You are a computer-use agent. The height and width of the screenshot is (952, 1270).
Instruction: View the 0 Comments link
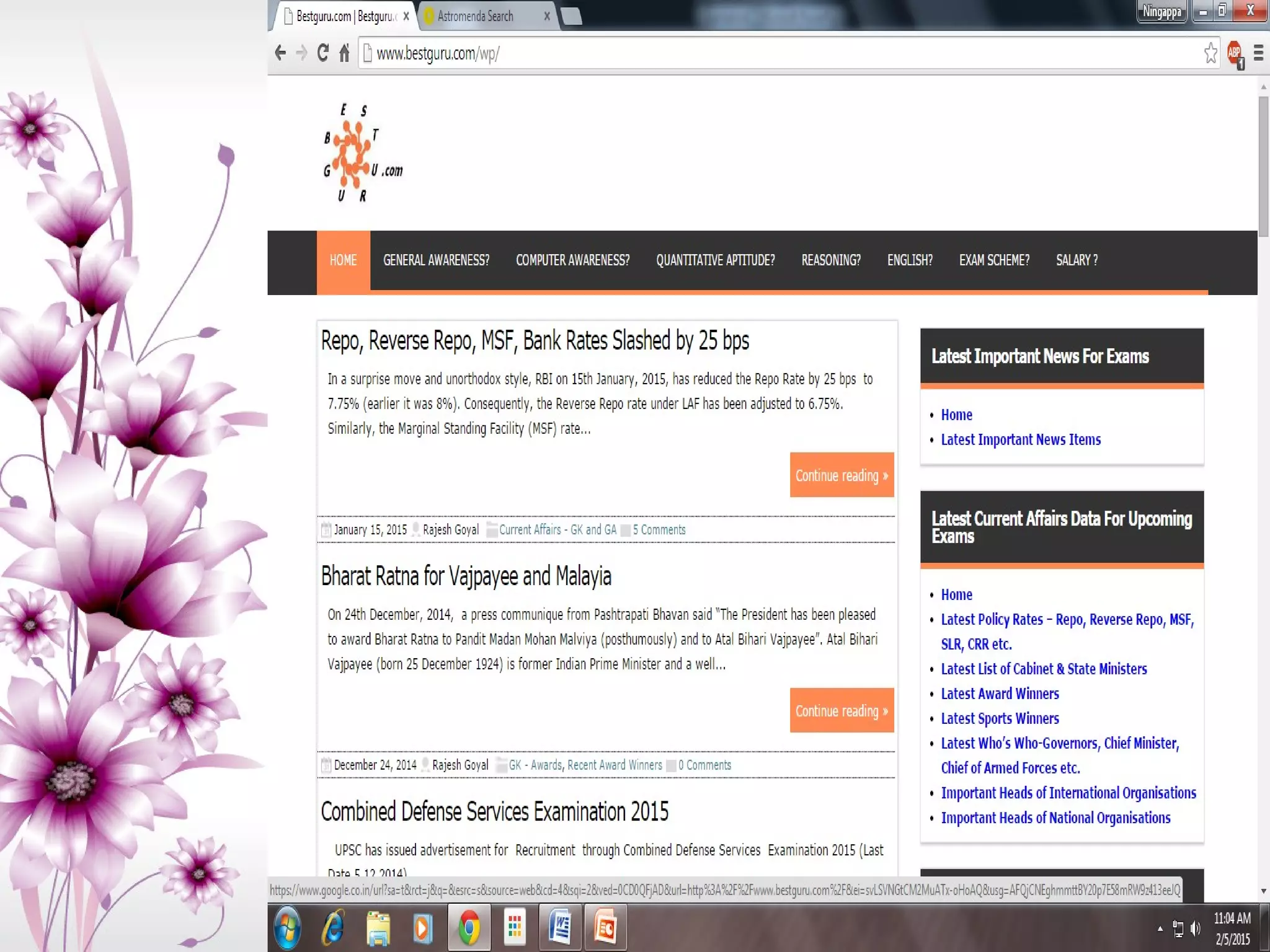(x=704, y=765)
